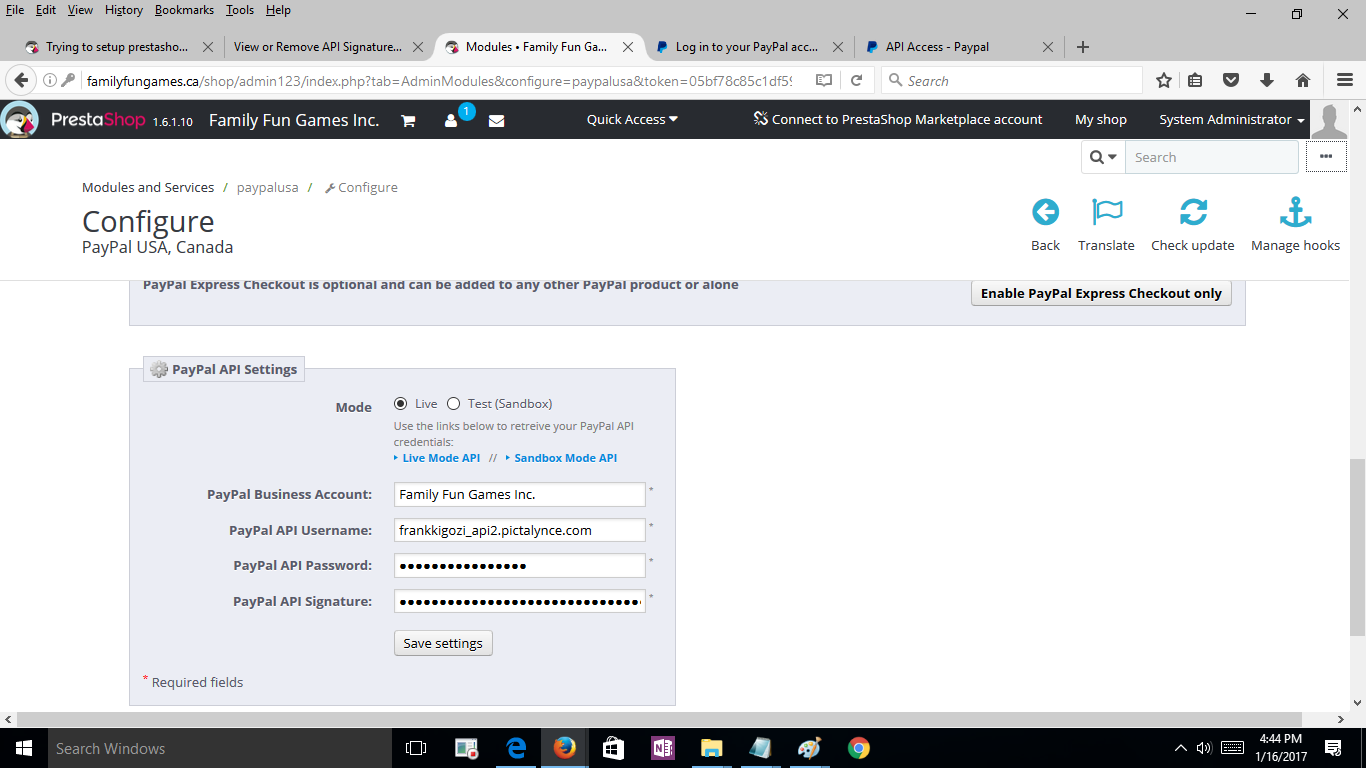Open the Firefox hamburger menu

pyautogui.click(x=1345, y=80)
